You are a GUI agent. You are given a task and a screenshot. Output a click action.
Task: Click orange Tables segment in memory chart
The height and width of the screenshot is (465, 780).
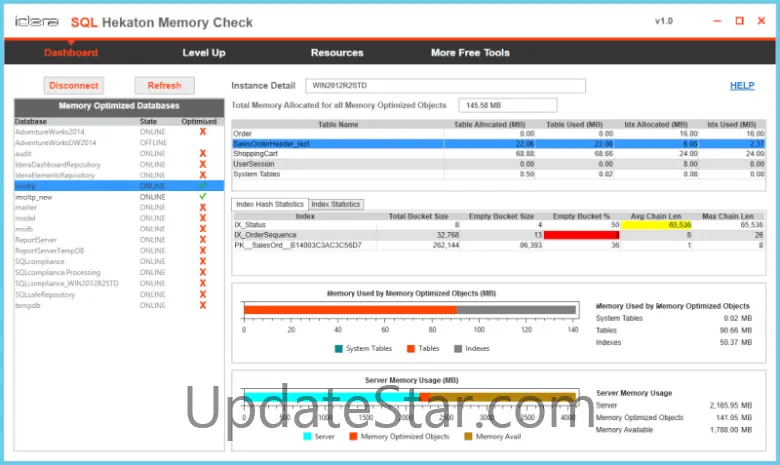(x=350, y=310)
